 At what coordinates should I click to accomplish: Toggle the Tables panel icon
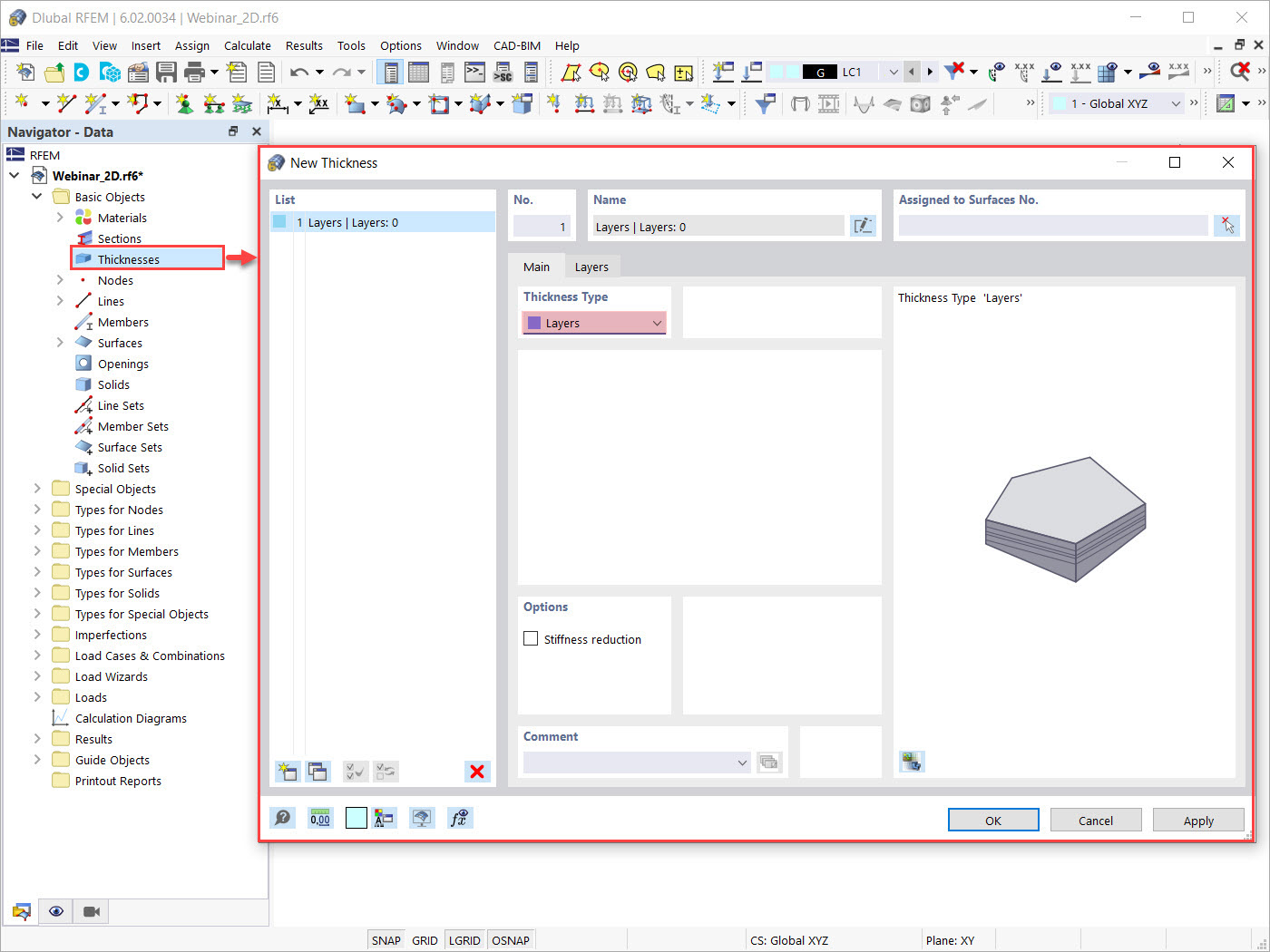coord(418,72)
